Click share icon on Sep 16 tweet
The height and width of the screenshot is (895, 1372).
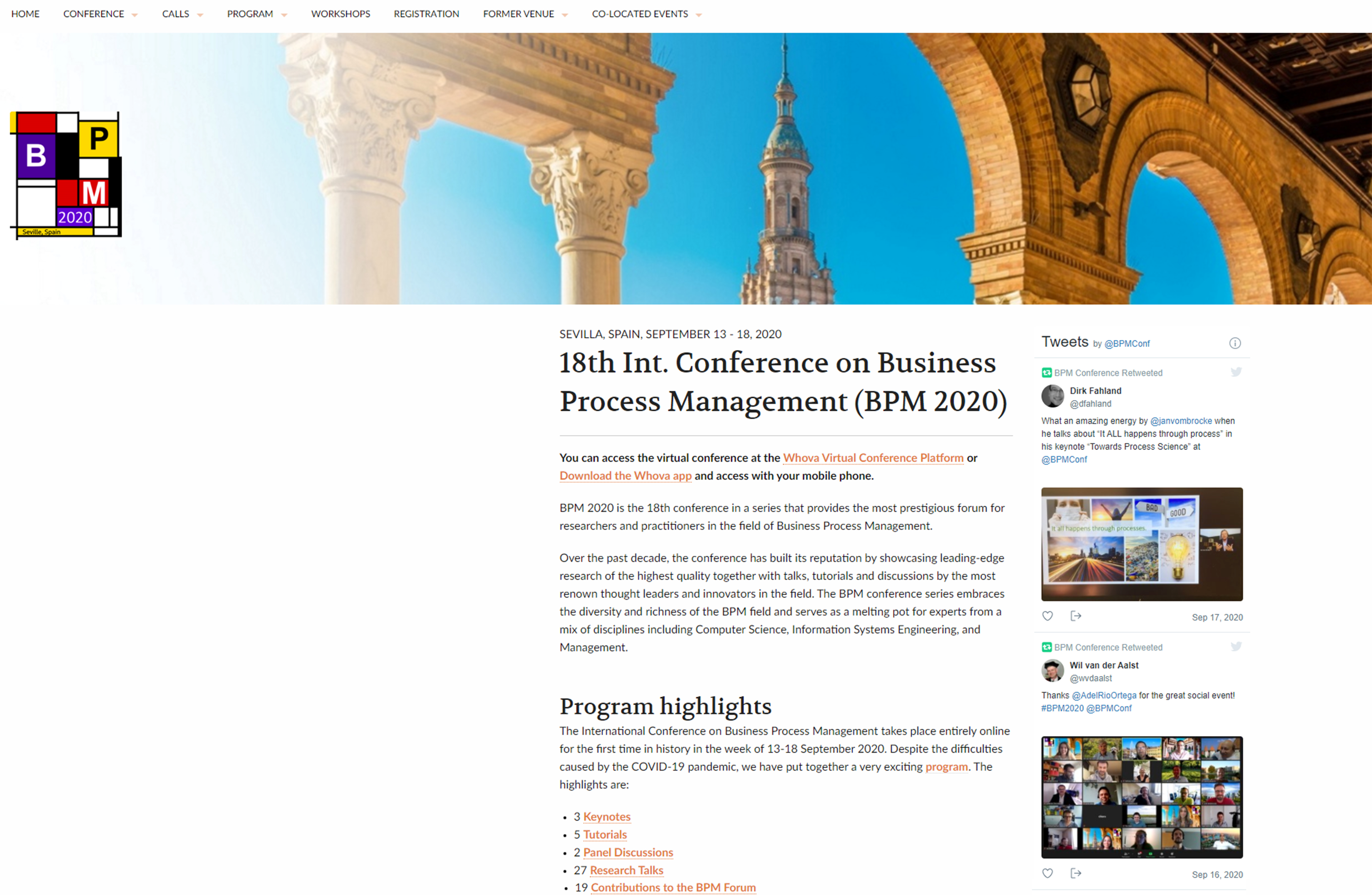point(1076,873)
